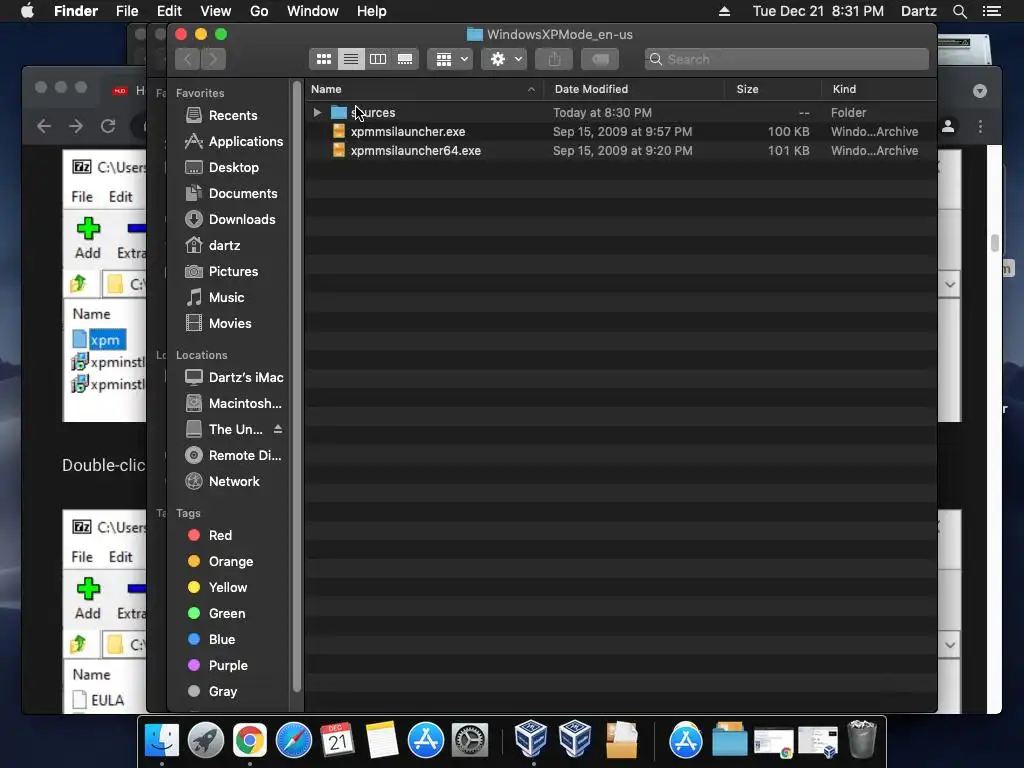Open Safari from the Dock
Viewport: 1024px width, 768px height.
(294, 741)
